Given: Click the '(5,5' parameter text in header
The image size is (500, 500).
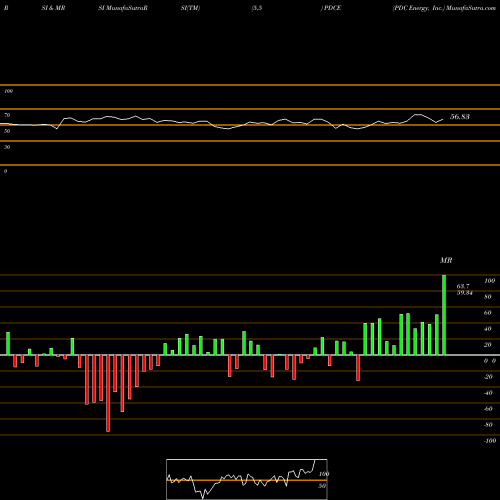Looking at the screenshot, I should coord(257,8).
